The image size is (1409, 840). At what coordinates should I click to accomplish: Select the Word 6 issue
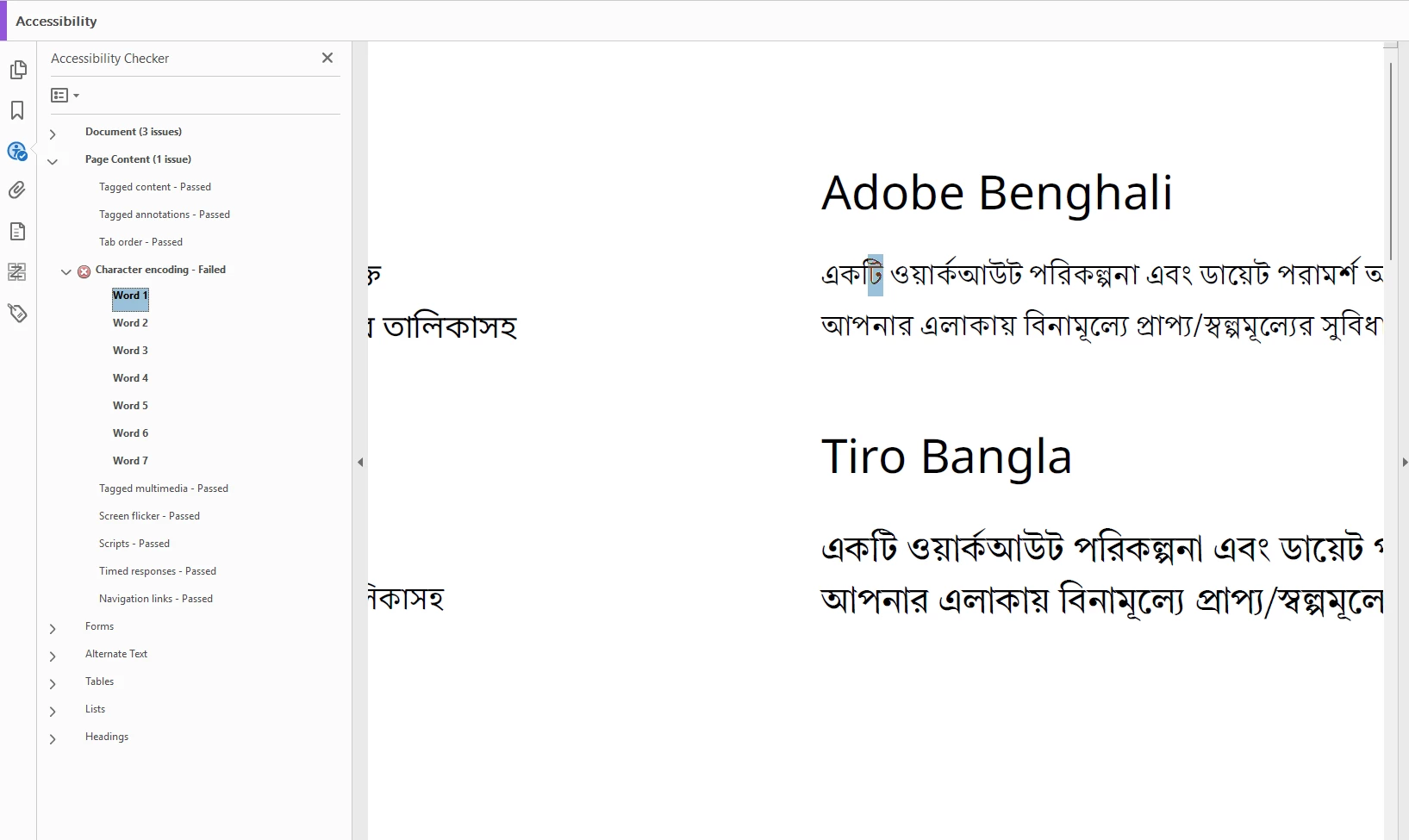click(x=130, y=433)
